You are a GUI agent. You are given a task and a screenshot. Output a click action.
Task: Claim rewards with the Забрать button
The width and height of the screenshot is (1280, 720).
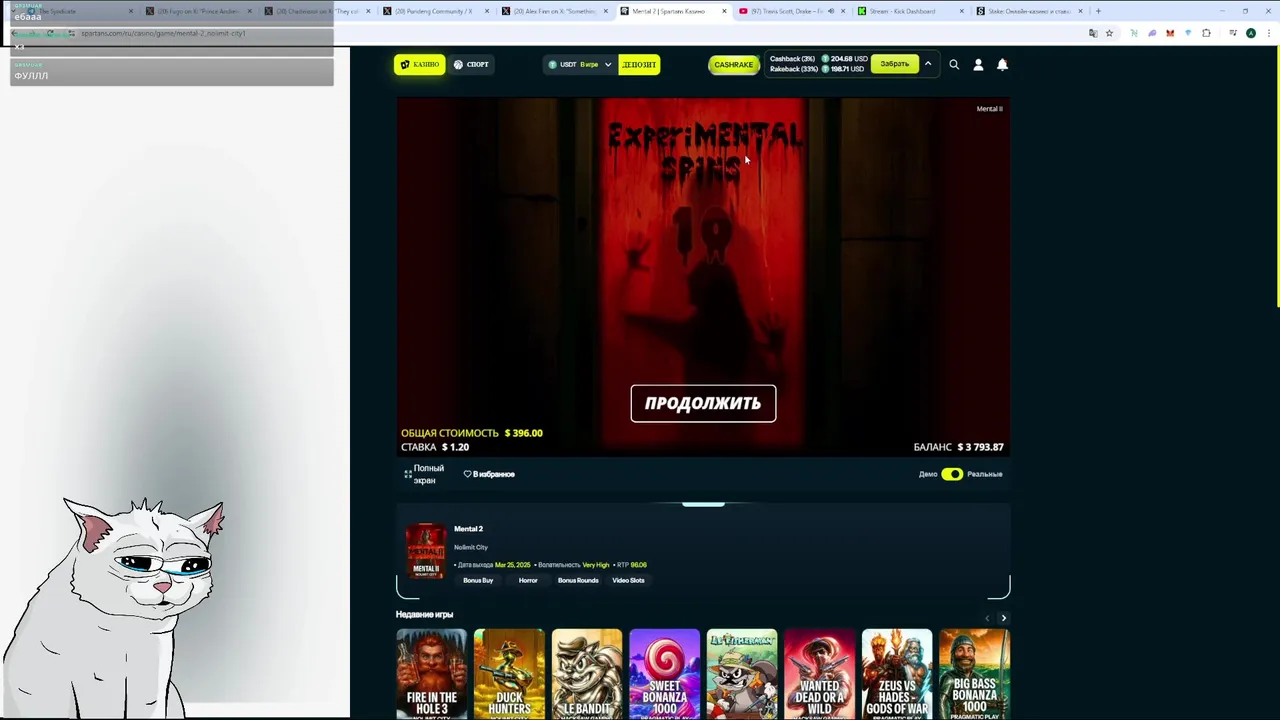(x=894, y=64)
